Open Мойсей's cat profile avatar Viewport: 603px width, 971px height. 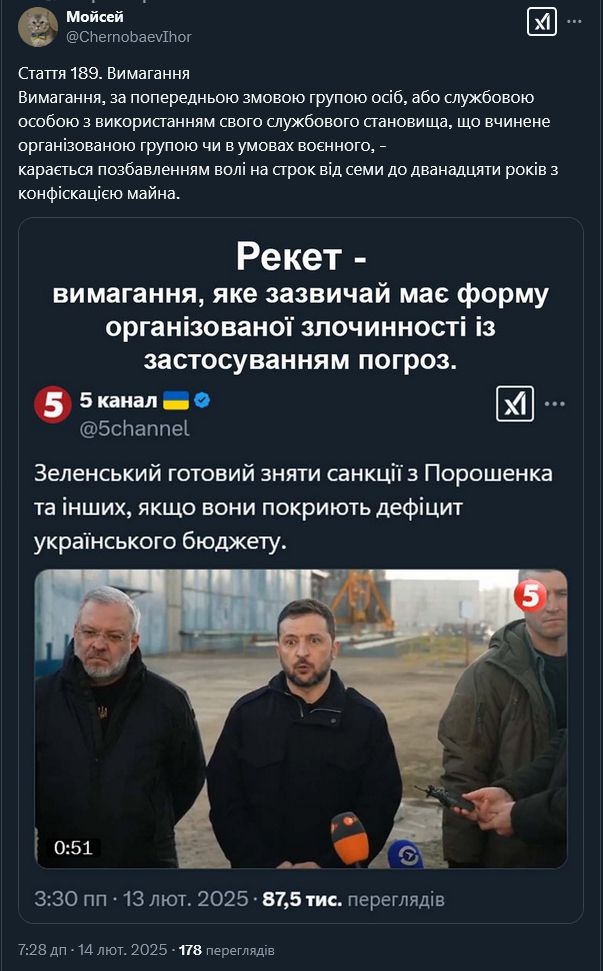[38, 27]
